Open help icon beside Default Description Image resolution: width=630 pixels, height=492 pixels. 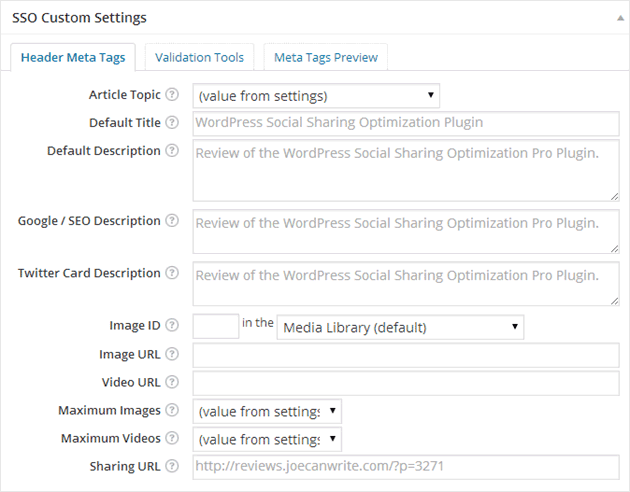[172, 151]
